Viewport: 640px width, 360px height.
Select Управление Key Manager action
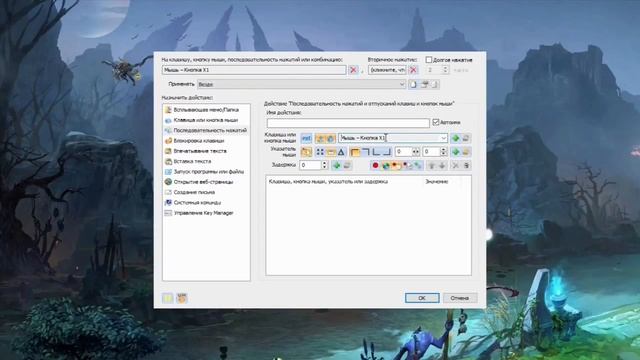point(206,213)
